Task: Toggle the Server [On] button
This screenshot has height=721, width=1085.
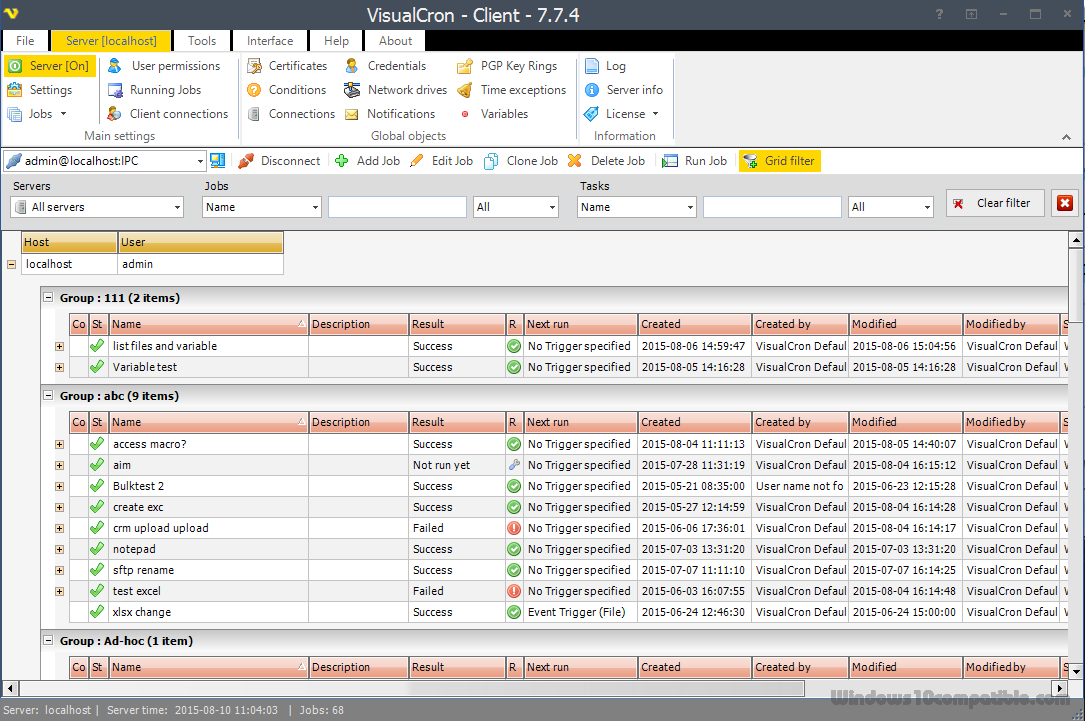Action: pos(48,66)
